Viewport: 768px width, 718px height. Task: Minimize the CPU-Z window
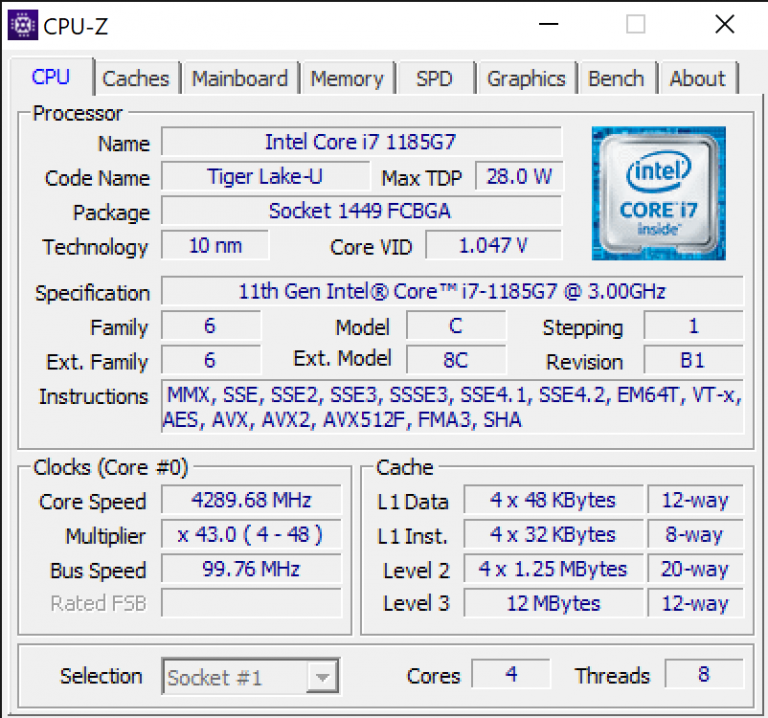(549, 24)
